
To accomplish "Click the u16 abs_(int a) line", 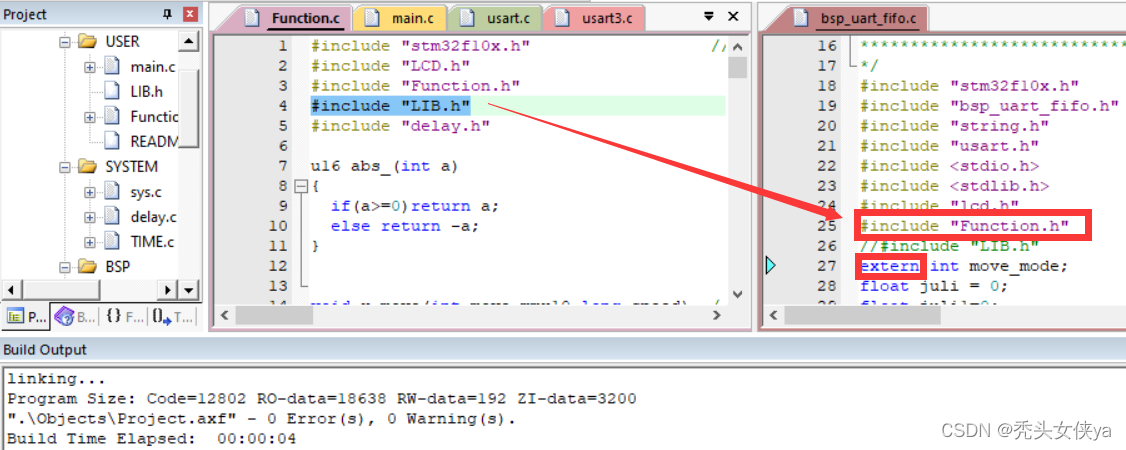I will point(383,166).
